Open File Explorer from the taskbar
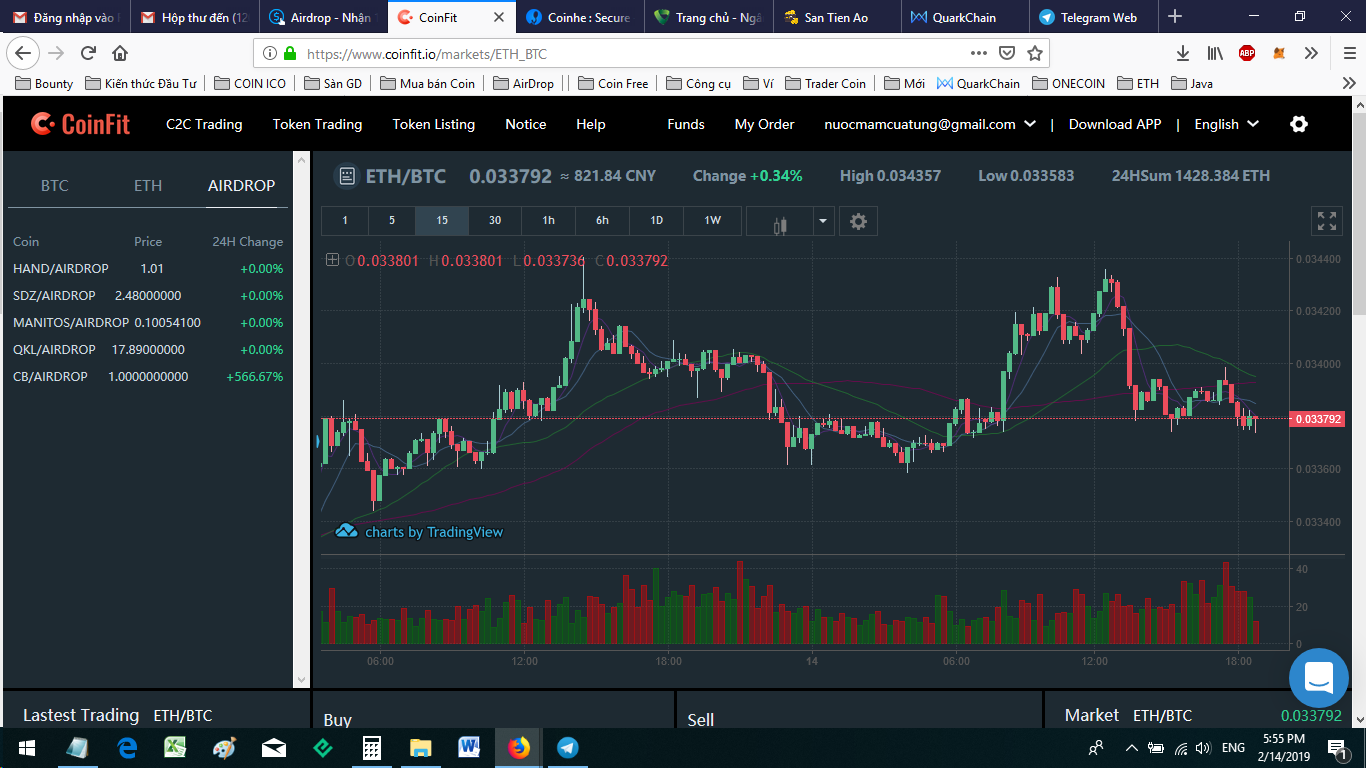1366x768 pixels. pos(420,748)
